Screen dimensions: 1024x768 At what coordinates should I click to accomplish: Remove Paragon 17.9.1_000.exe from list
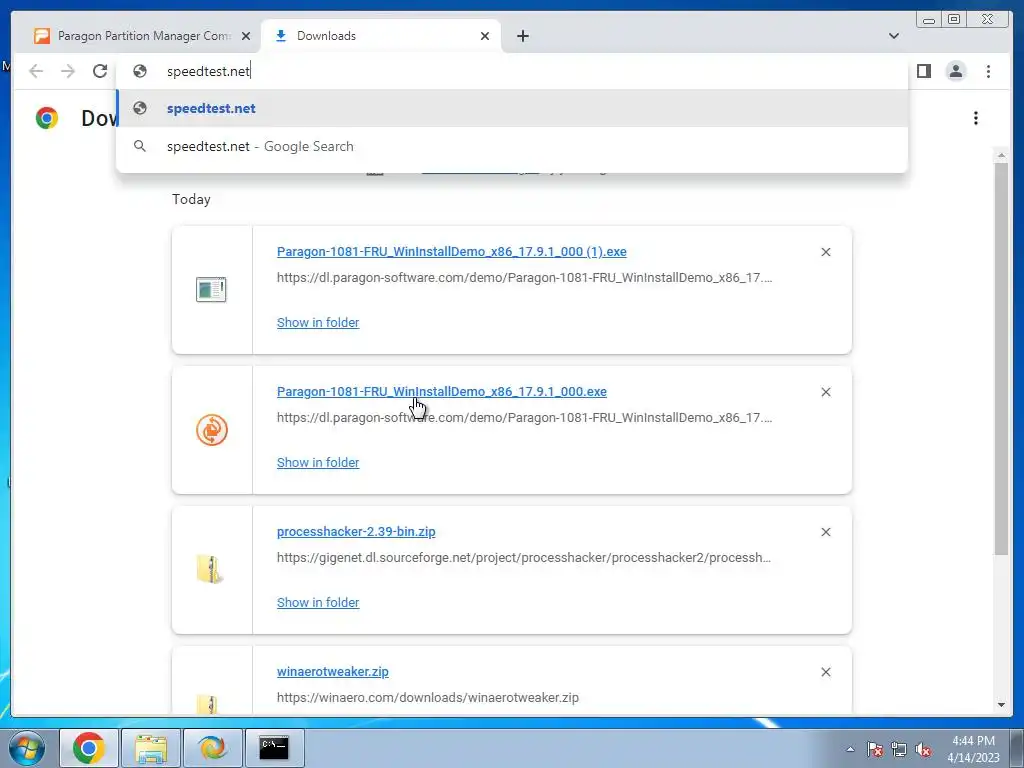pos(825,392)
